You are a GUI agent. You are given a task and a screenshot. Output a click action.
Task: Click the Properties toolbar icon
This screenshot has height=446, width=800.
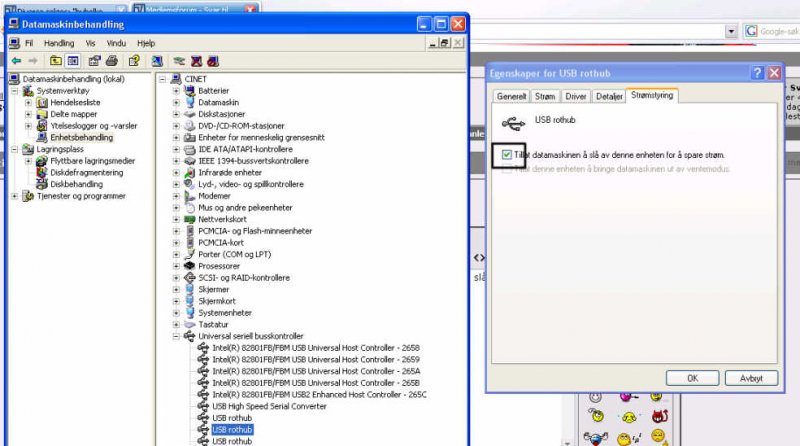[x=94, y=61]
